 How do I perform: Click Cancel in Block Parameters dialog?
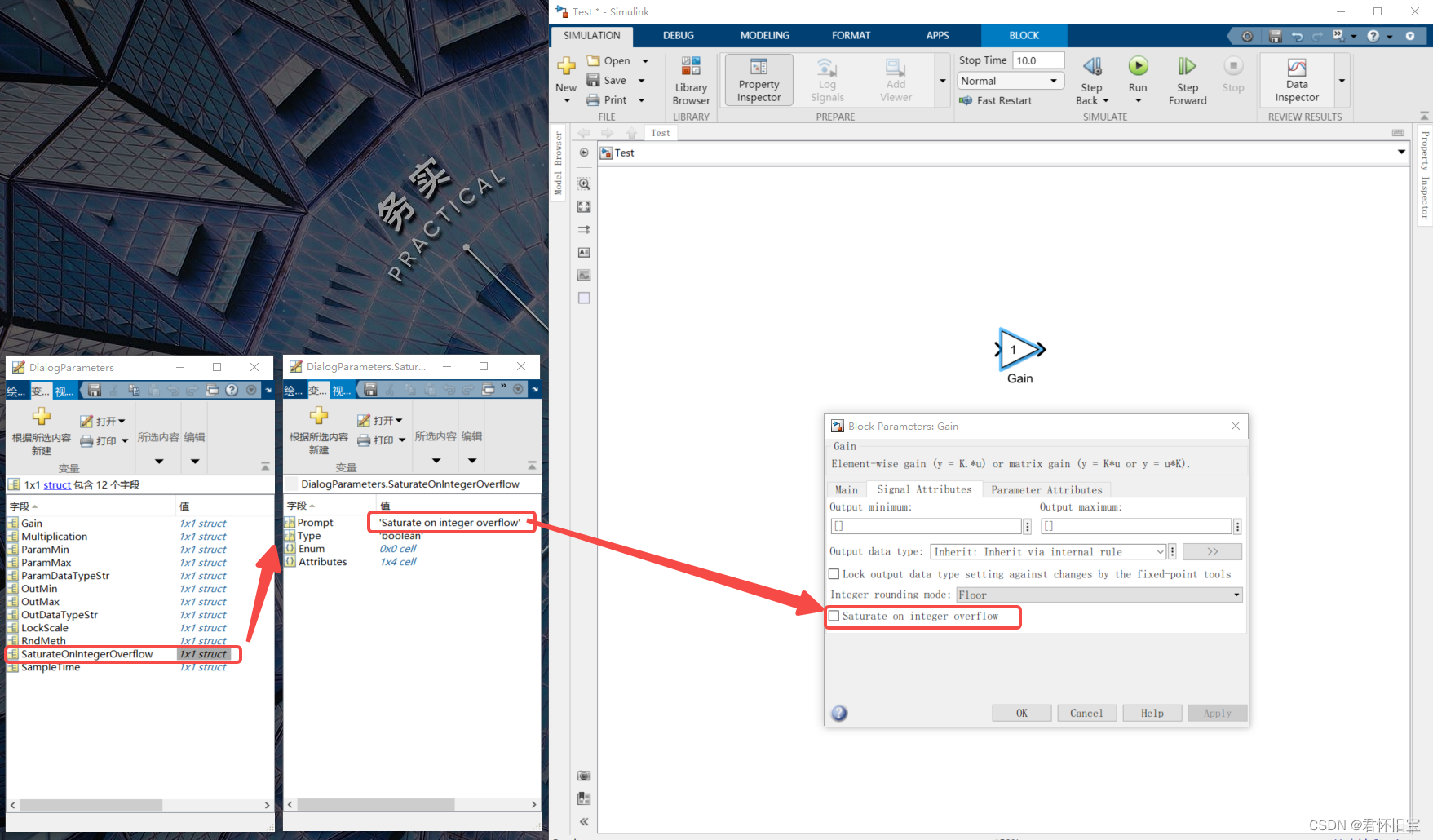point(1086,713)
